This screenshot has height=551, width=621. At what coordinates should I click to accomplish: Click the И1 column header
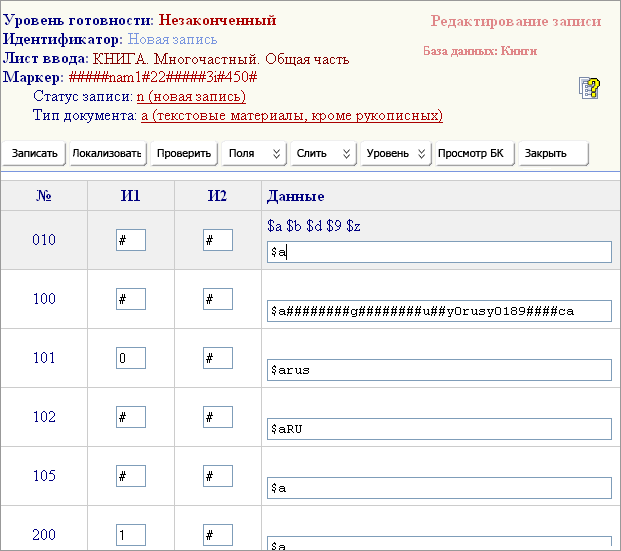pyautogui.click(x=130, y=196)
